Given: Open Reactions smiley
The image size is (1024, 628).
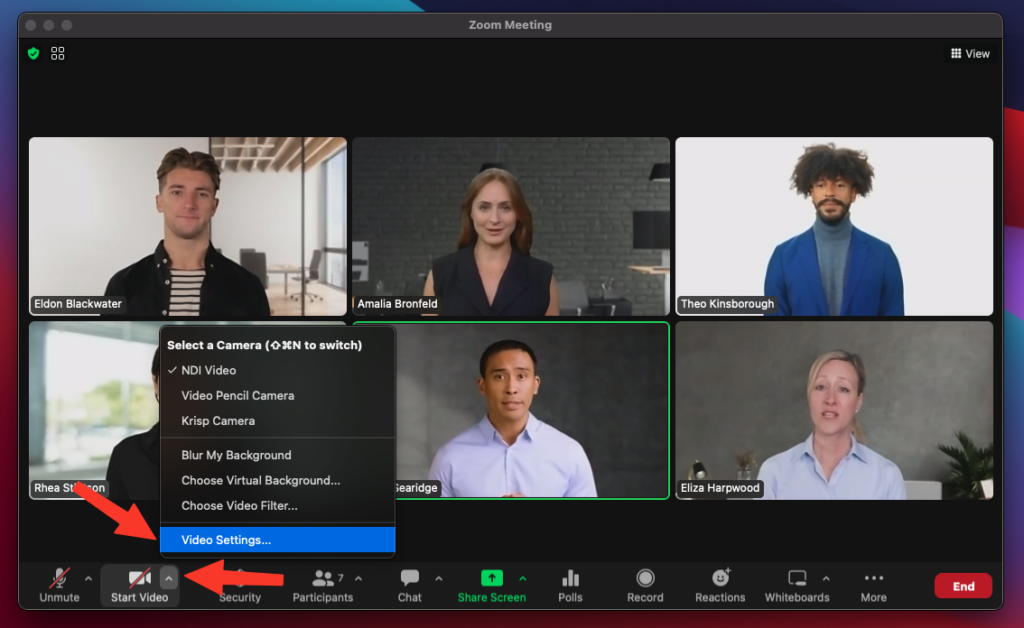Looking at the screenshot, I should [720, 585].
